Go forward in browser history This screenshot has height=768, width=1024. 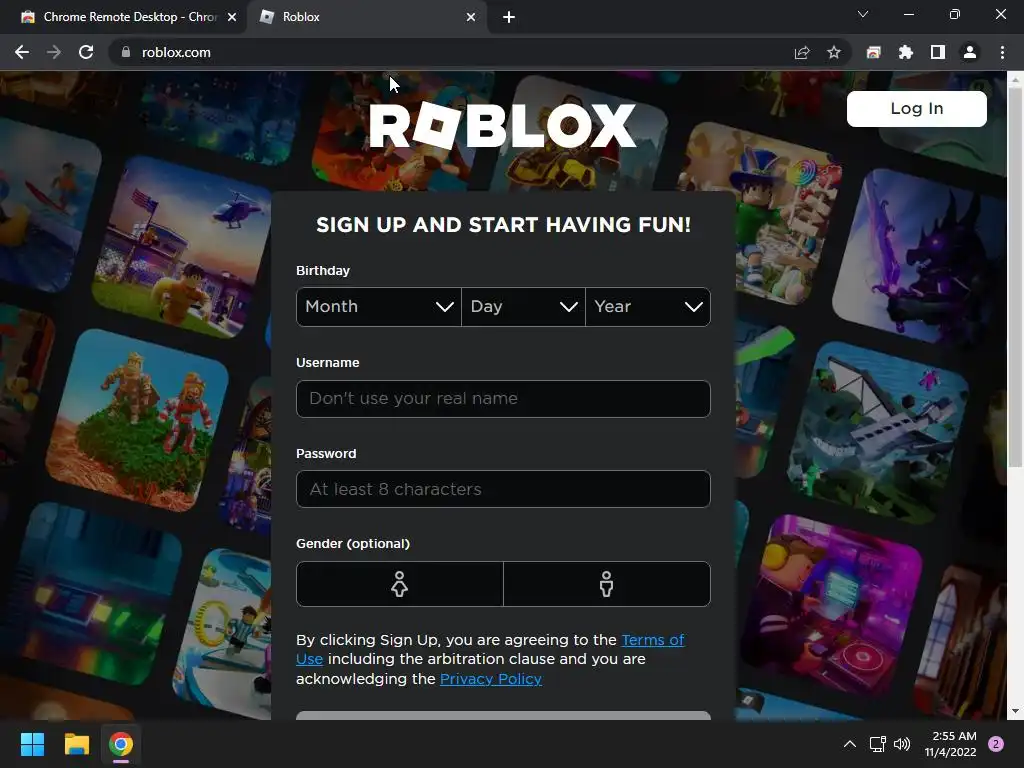pyautogui.click(x=54, y=52)
